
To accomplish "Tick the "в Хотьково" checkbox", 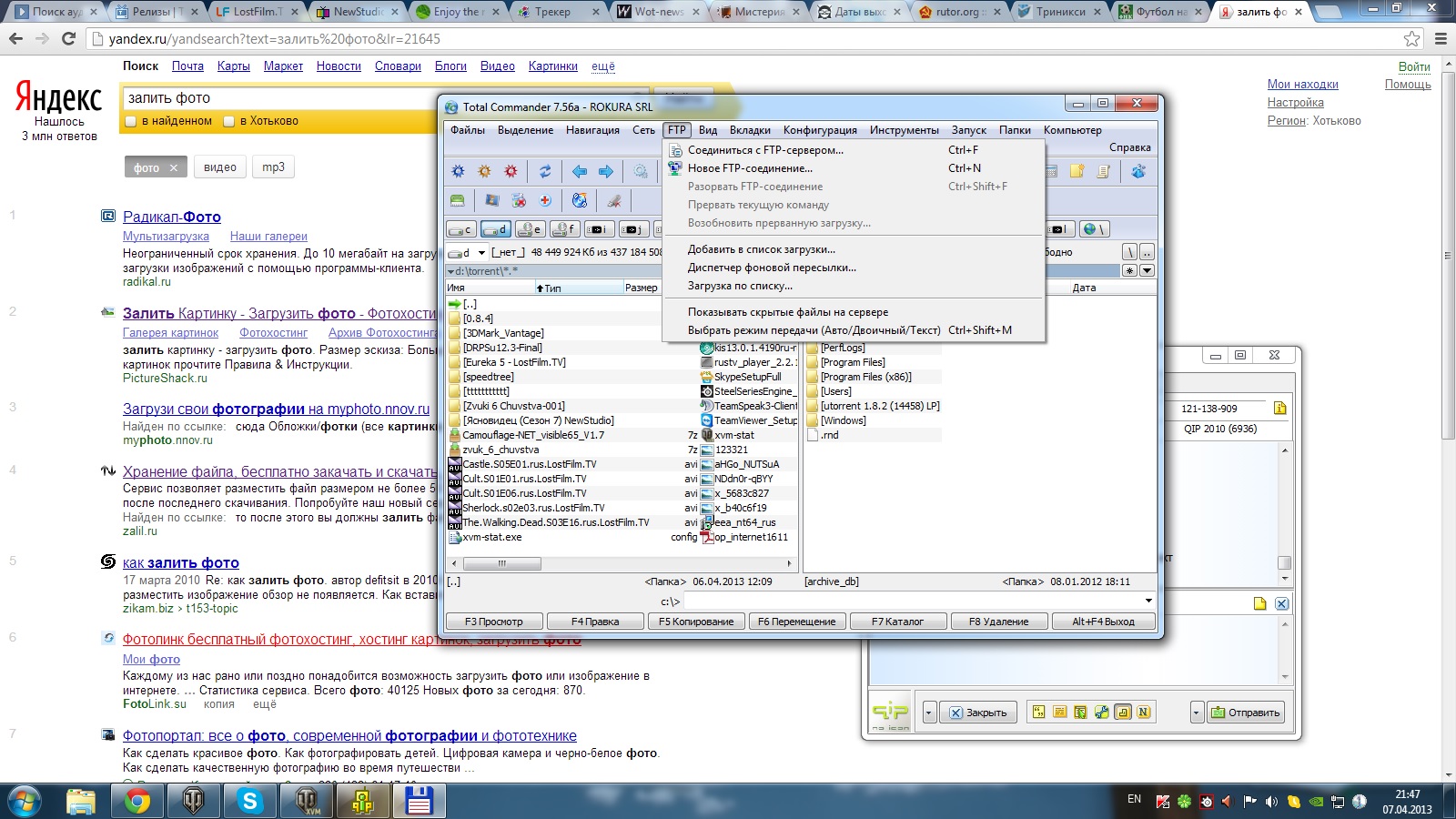I will pyautogui.click(x=229, y=121).
